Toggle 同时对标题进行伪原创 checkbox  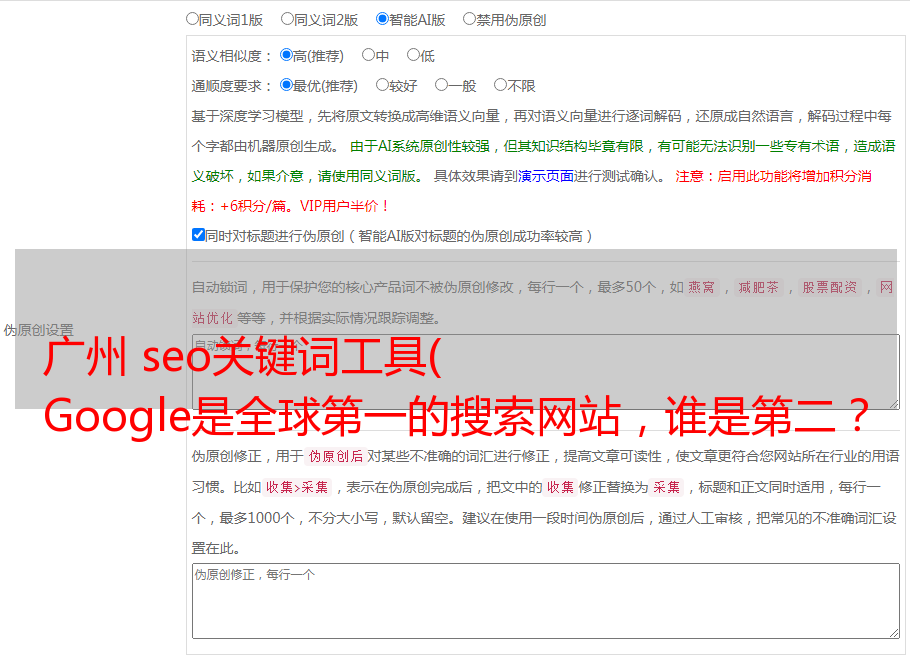[198, 235]
